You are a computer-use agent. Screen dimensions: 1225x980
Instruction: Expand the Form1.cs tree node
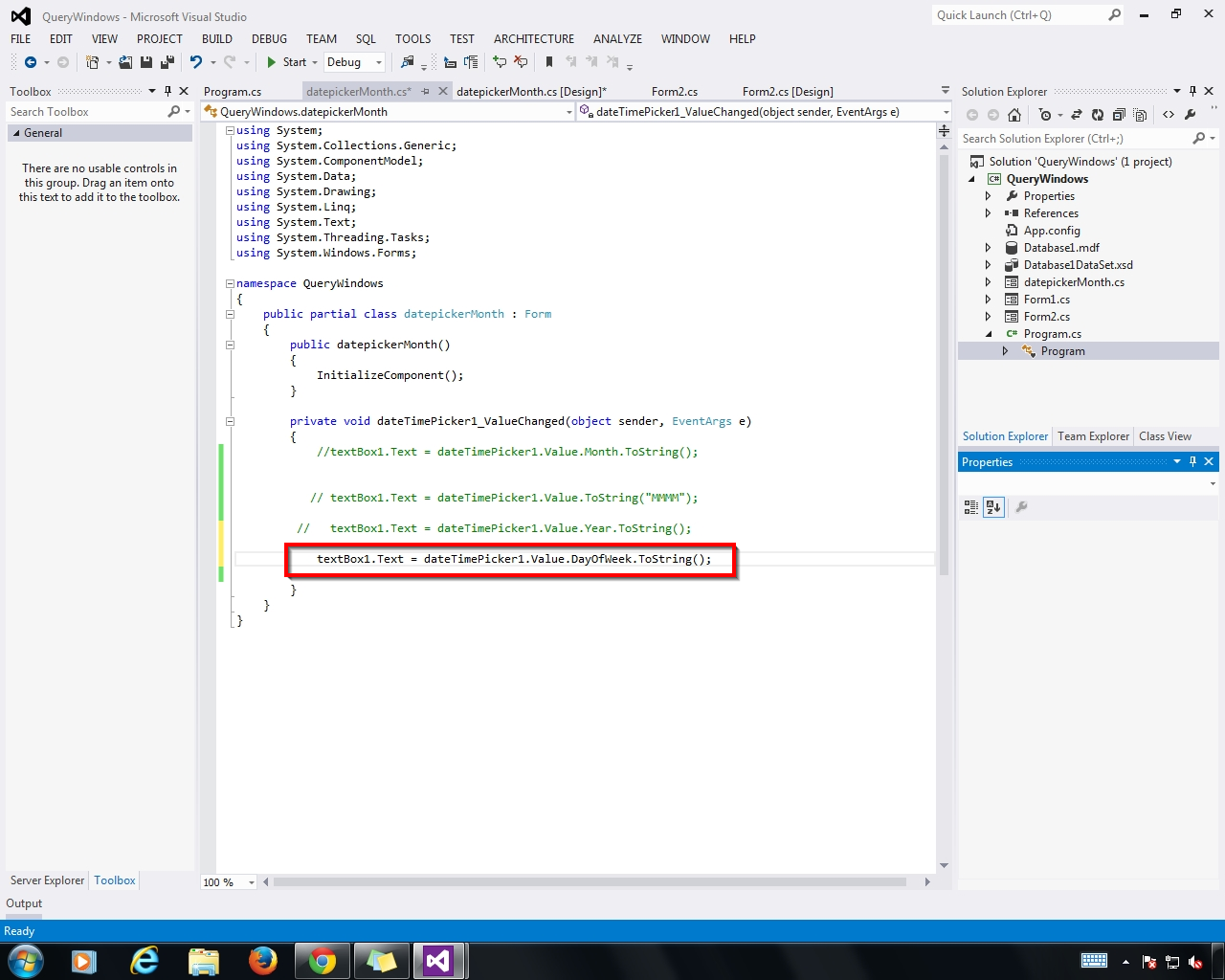click(987, 299)
